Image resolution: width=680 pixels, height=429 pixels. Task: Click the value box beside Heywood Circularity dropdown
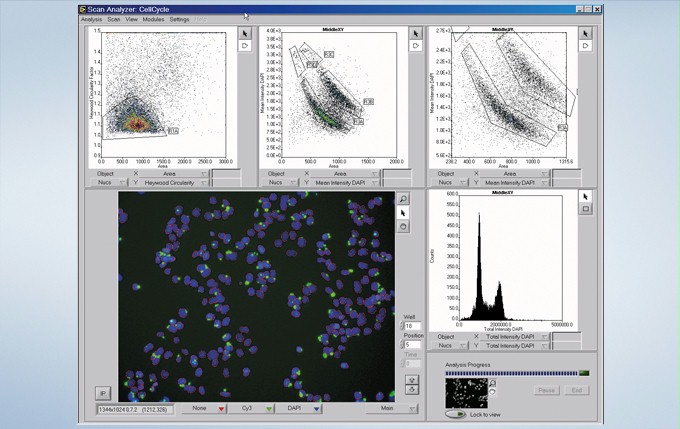226,183
